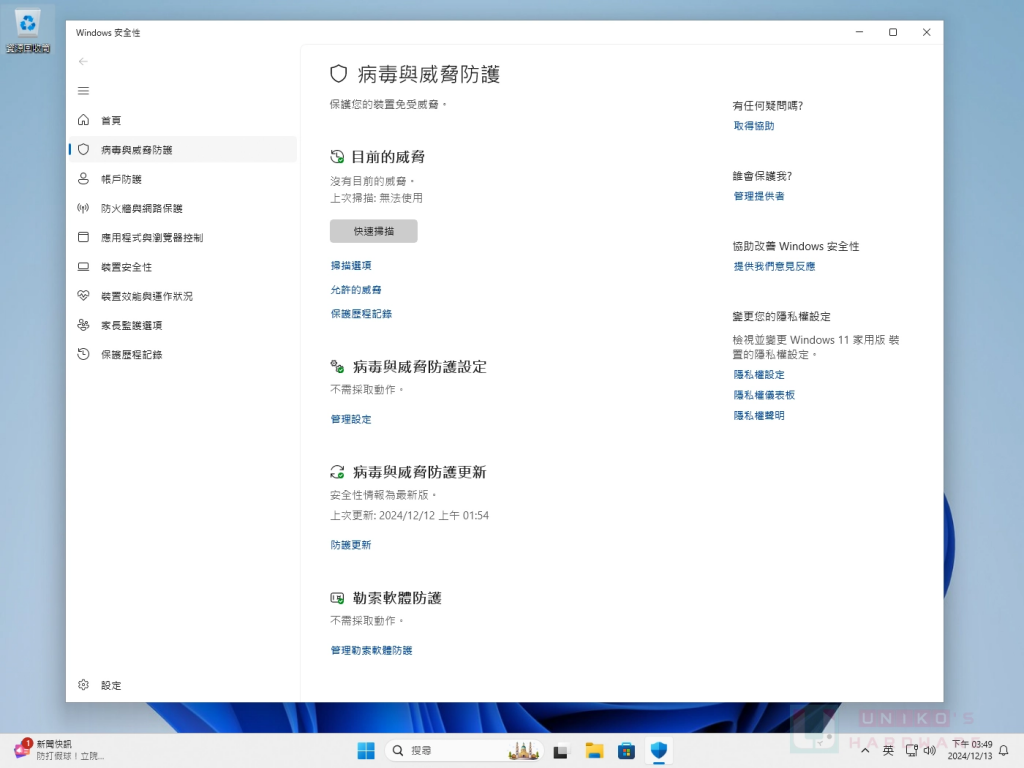Open the 防護更新 link
The height and width of the screenshot is (768, 1024).
coord(351,545)
